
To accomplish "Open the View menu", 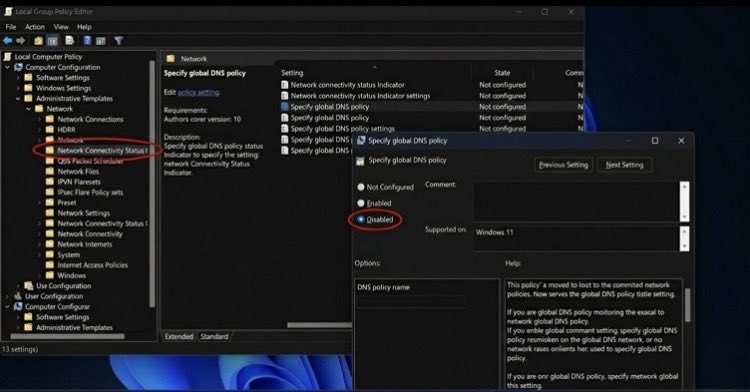I will (x=61, y=27).
